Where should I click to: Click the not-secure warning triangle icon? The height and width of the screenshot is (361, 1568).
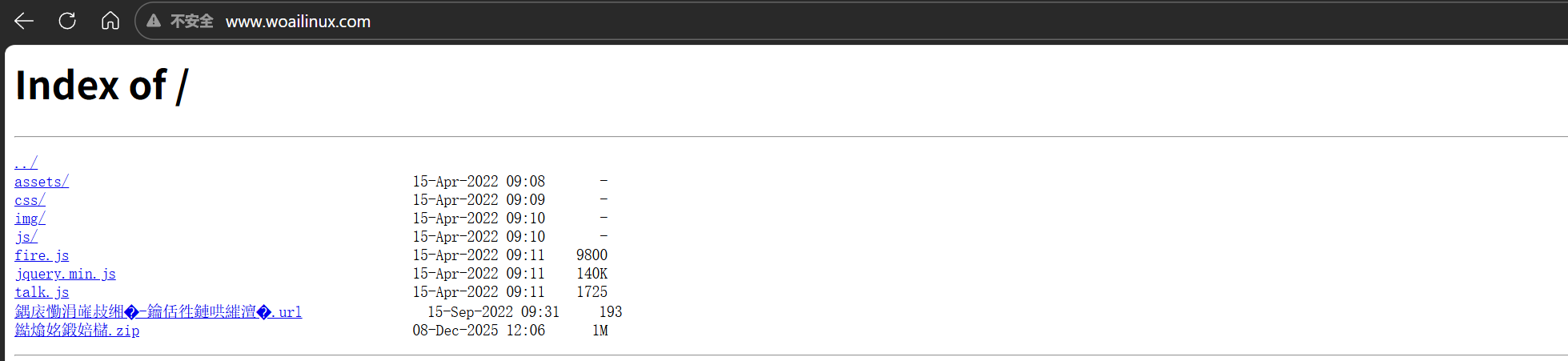(x=154, y=22)
